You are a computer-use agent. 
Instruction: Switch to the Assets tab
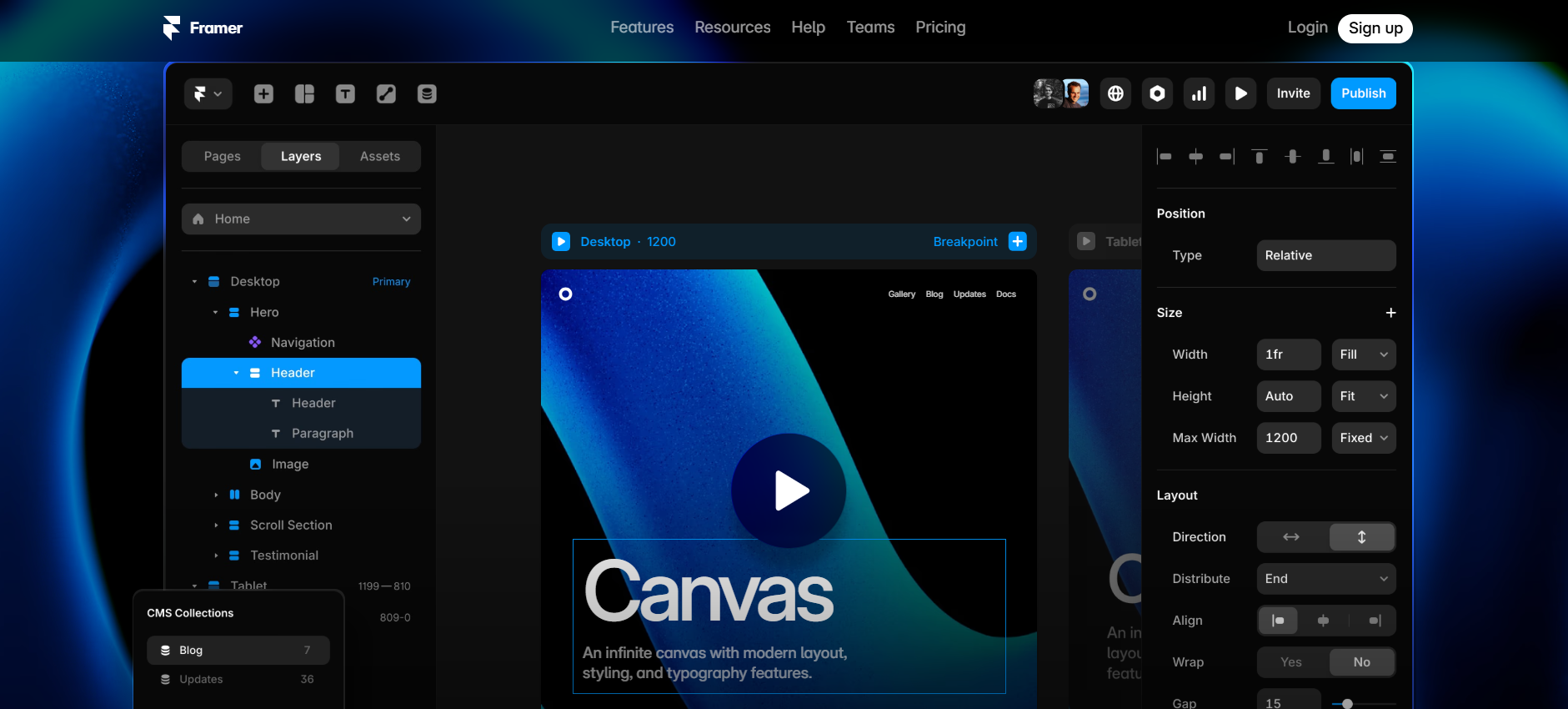pyautogui.click(x=380, y=156)
